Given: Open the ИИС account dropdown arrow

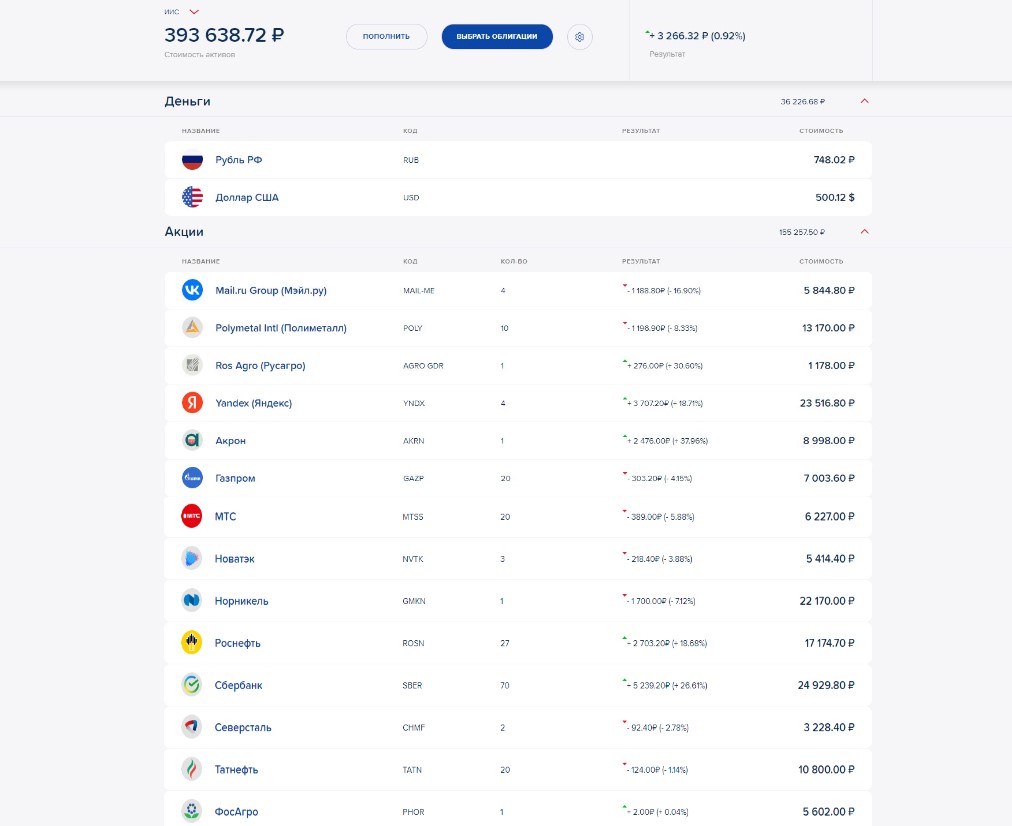Looking at the screenshot, I should pos(194,12).
